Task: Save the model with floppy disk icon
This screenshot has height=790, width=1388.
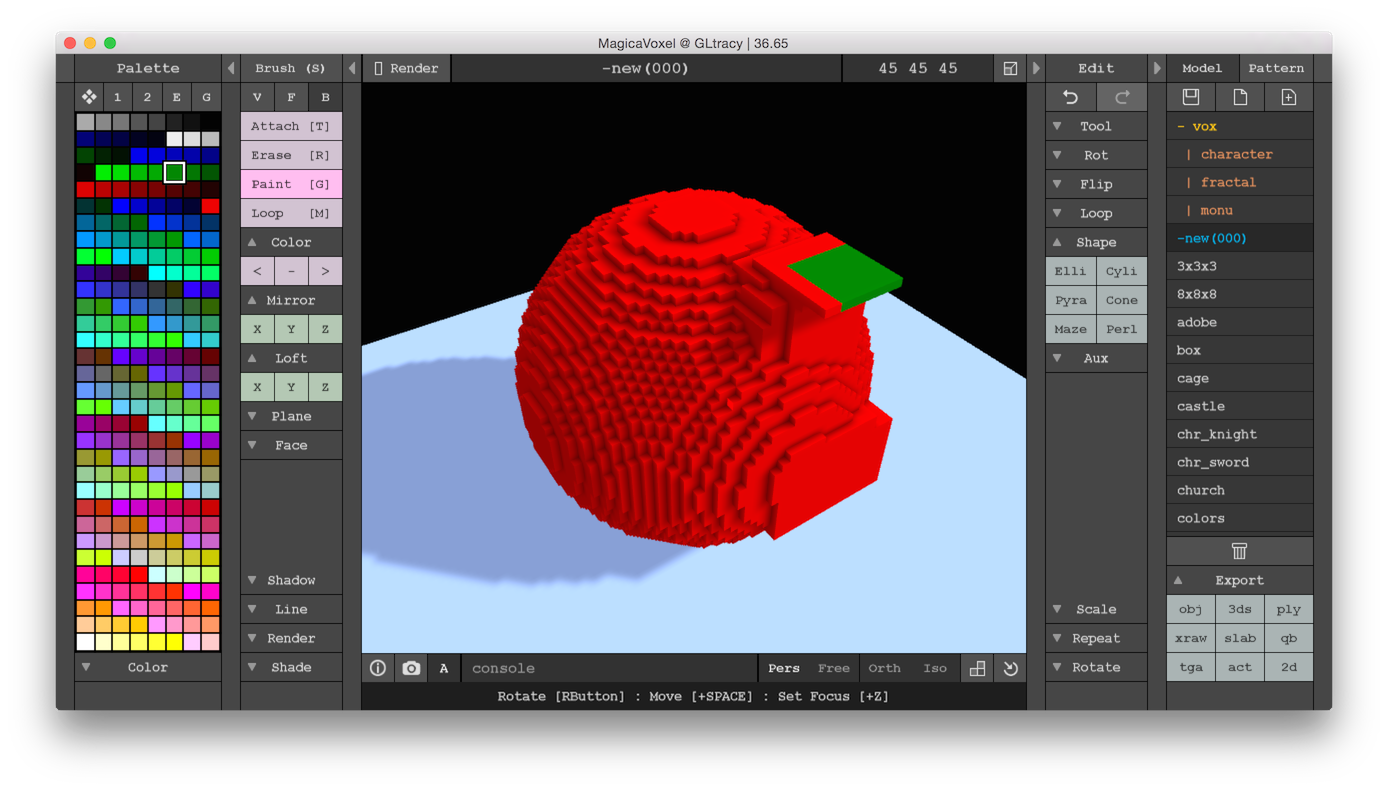Action: [x=1190, y=97]
